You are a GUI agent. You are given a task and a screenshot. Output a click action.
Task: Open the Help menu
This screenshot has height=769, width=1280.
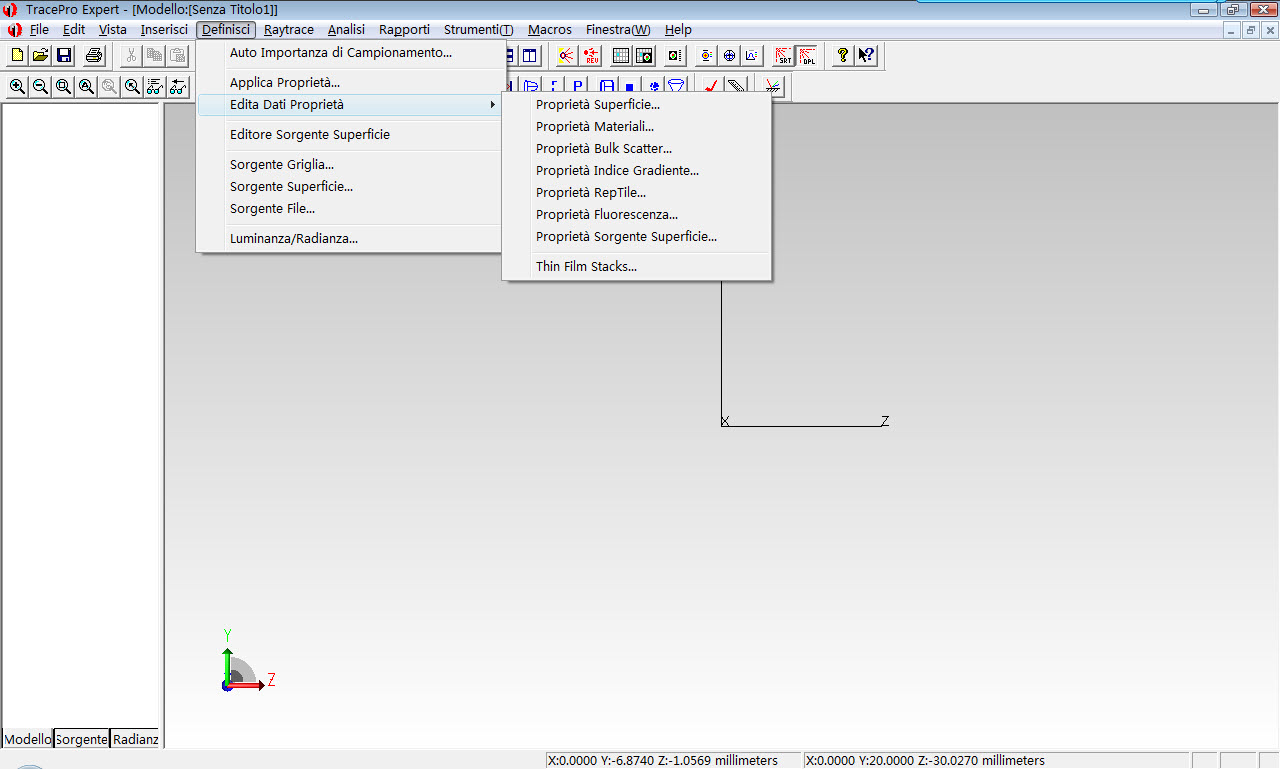[x=678, y=30]
